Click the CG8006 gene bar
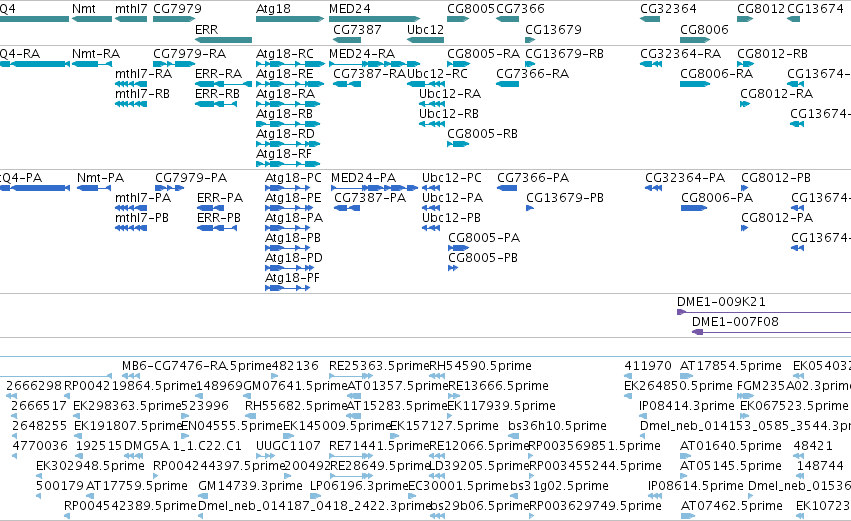 695,40
